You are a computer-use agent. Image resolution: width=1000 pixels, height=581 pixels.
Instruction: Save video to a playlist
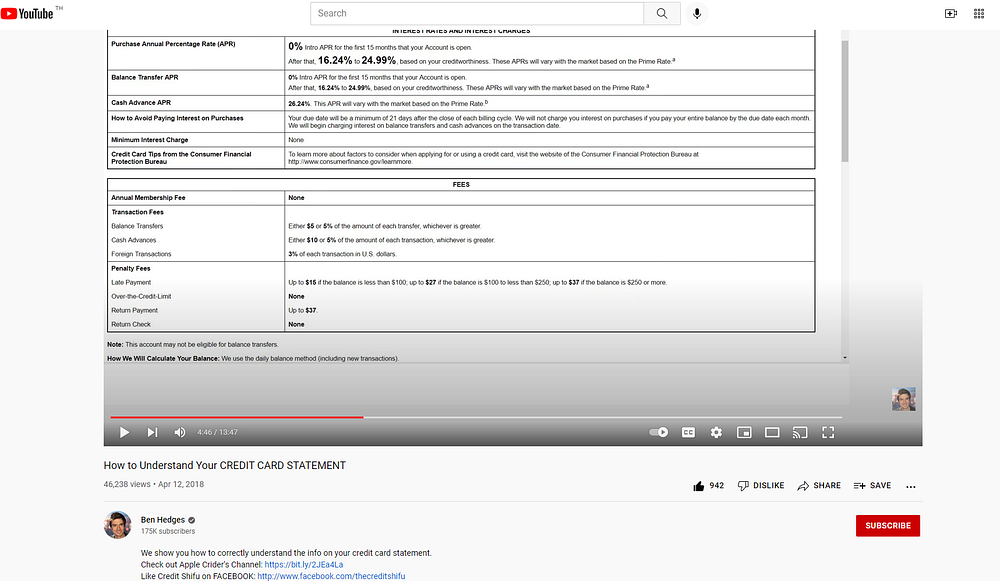tap(872, 485)
